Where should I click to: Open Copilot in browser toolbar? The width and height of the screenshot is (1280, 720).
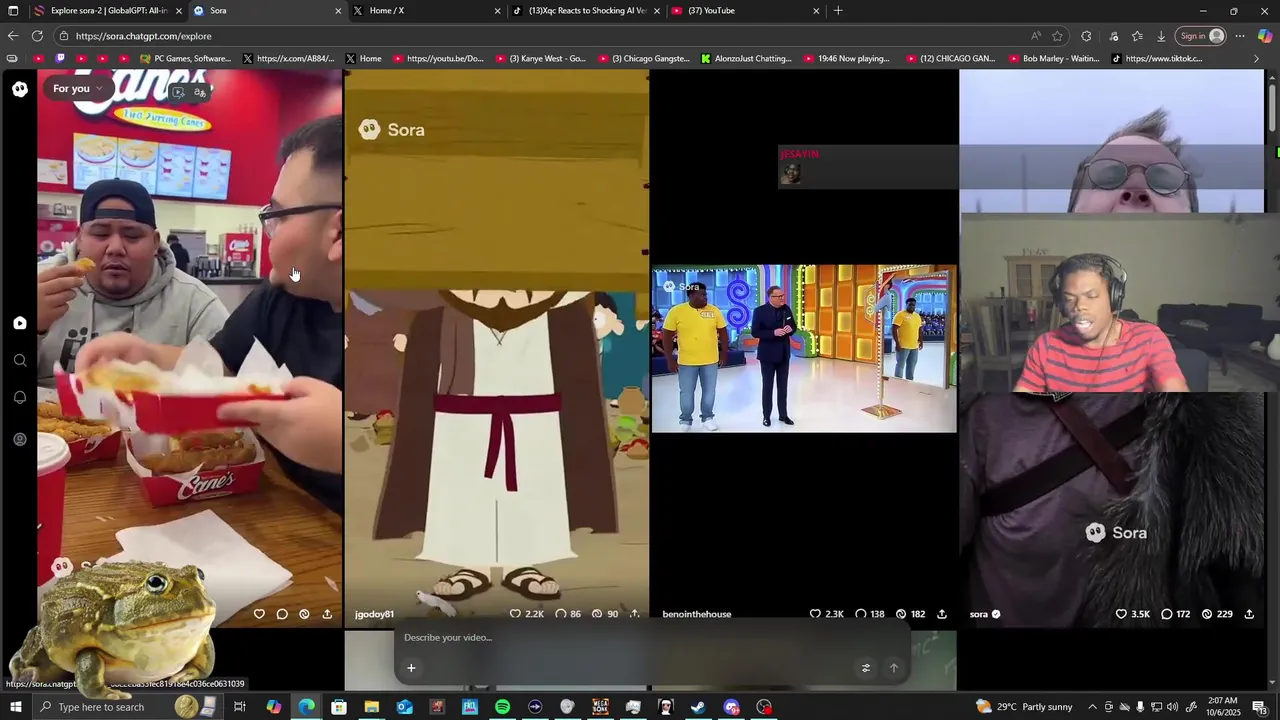pyautogui.click(x=1265, y=36)
